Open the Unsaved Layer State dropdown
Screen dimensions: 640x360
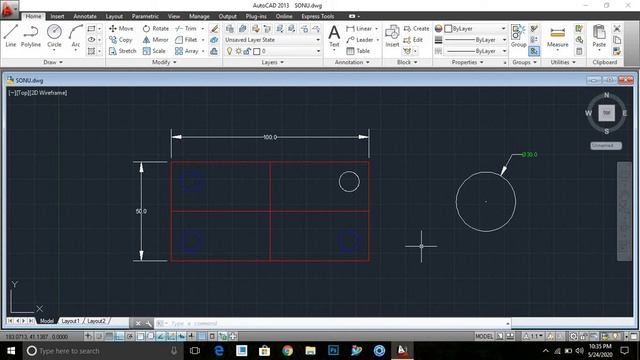pyautogui.click(x=273, y=40)
